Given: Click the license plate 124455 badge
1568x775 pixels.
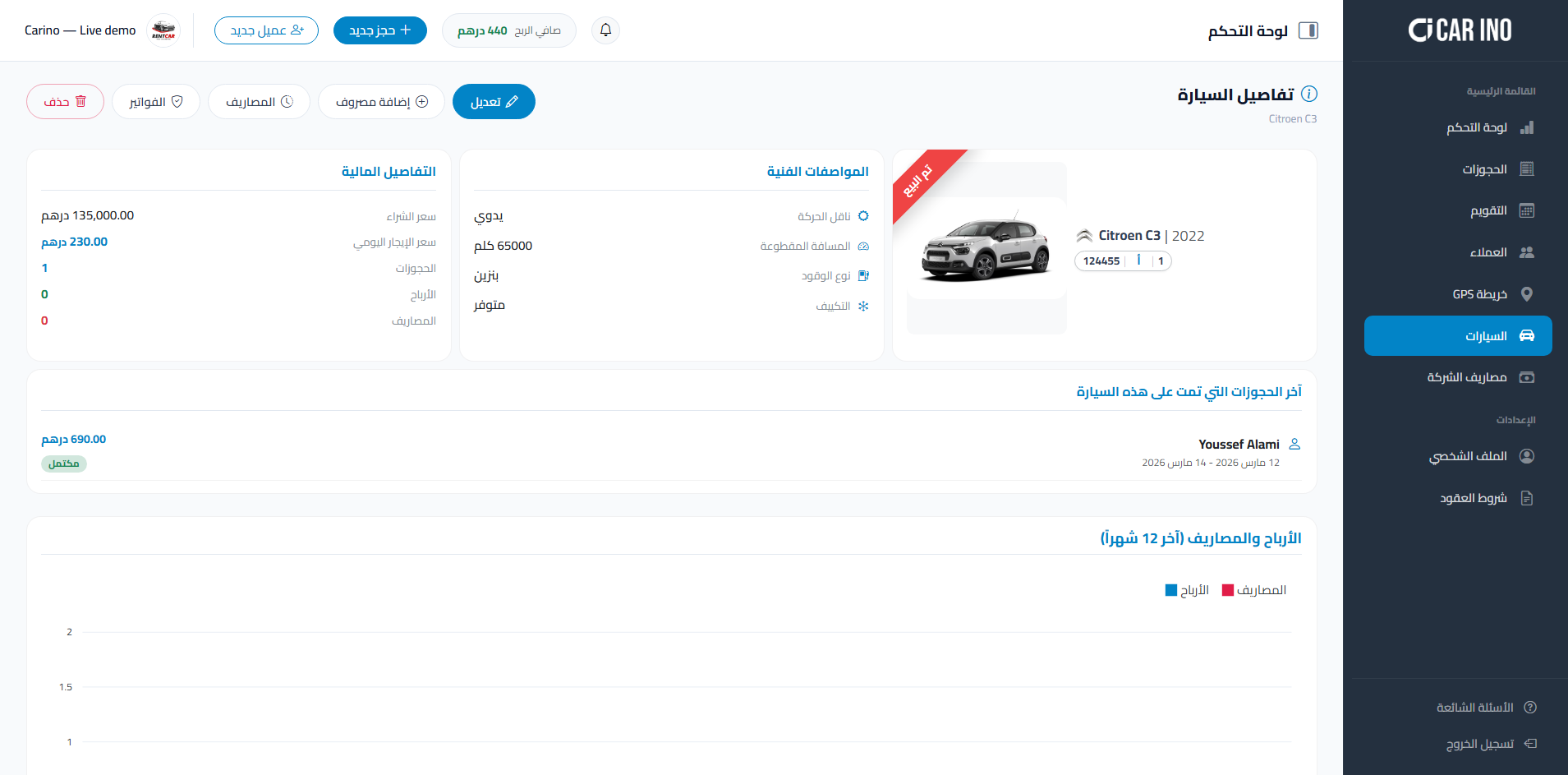Looking at the screenshot, I should tap(1123, 261).
